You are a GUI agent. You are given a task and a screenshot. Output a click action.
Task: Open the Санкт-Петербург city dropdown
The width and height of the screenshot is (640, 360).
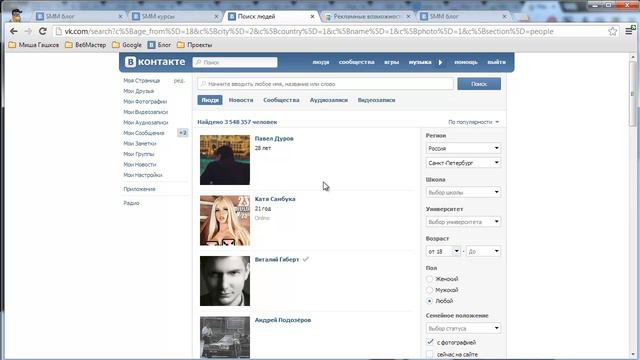tap(463, 163)
